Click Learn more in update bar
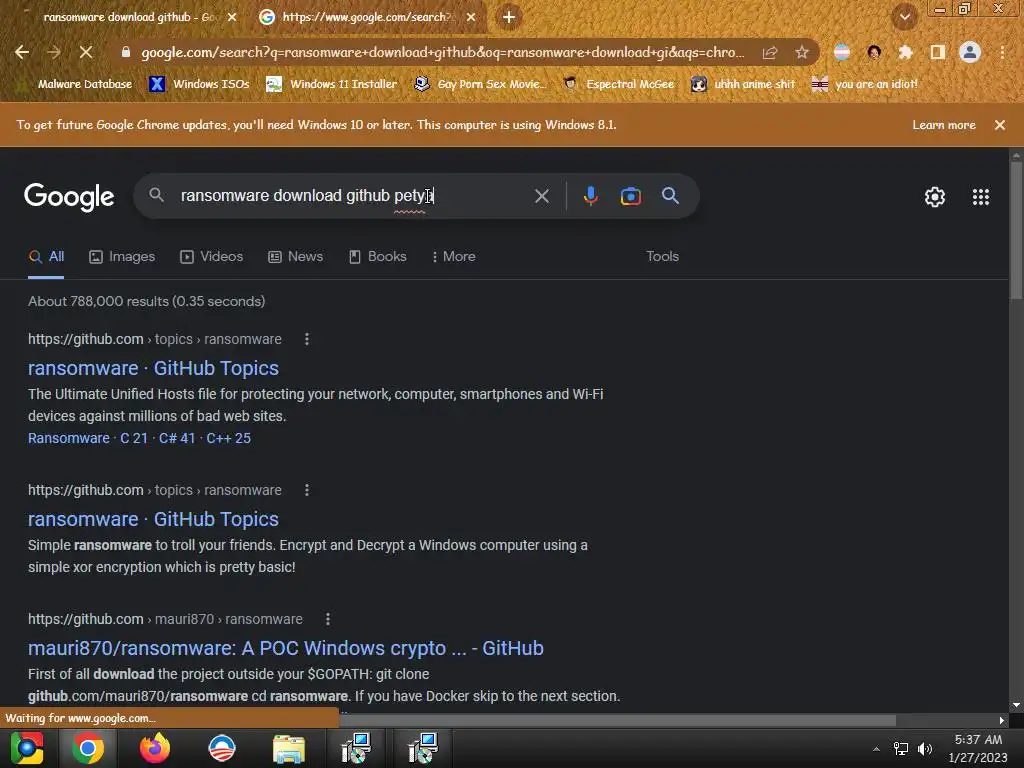 [944, 125]
